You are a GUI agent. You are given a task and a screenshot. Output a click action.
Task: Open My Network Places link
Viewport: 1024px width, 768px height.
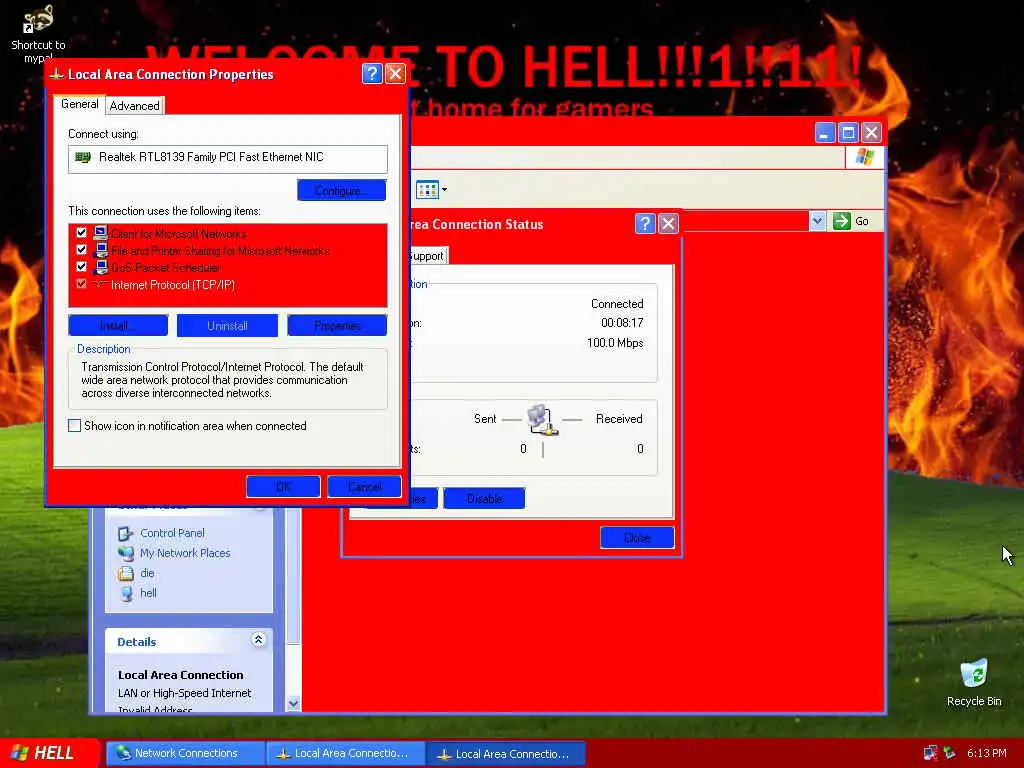point(185,553)
